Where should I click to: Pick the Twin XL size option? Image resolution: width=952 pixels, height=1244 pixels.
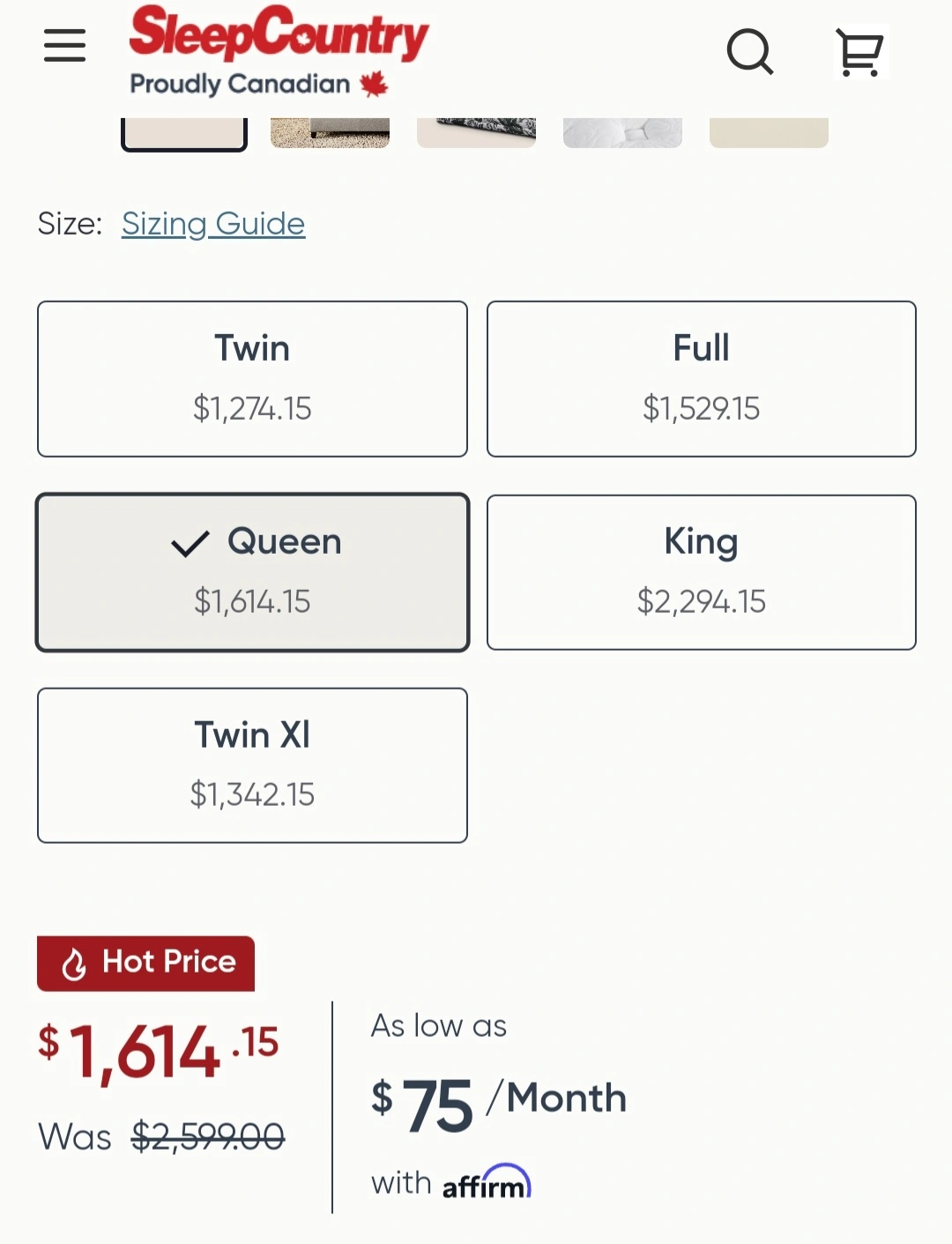(252, 765)
